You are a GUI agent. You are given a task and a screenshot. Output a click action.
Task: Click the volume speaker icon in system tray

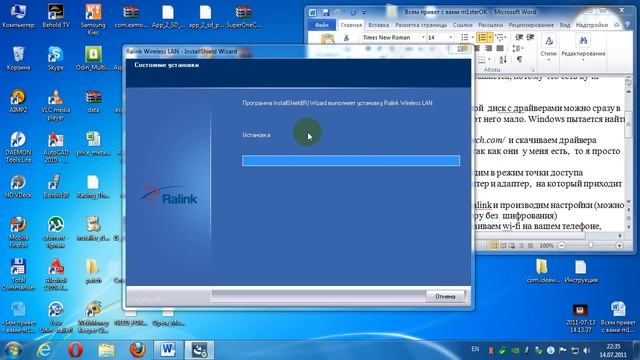(587, 351)
